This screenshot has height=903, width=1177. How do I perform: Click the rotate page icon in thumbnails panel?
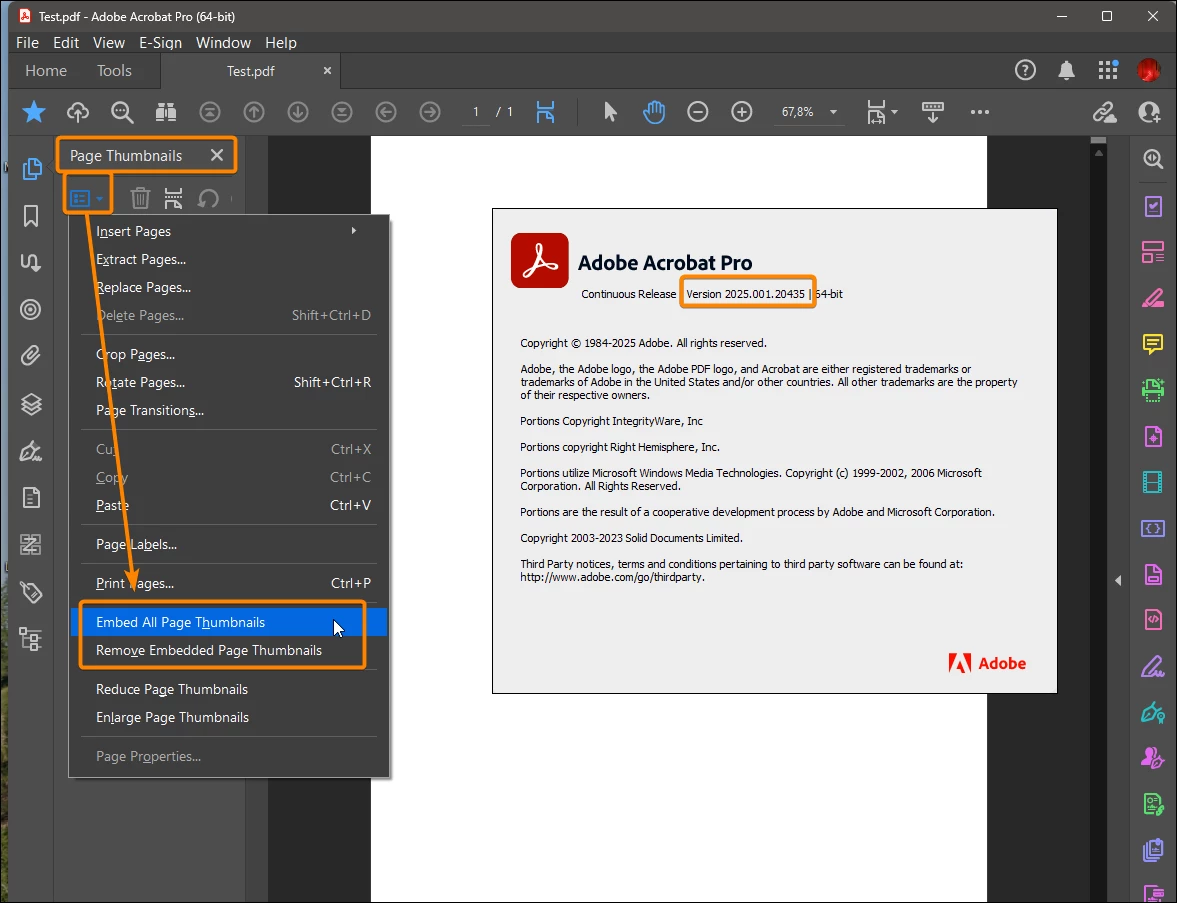(208, 198)
